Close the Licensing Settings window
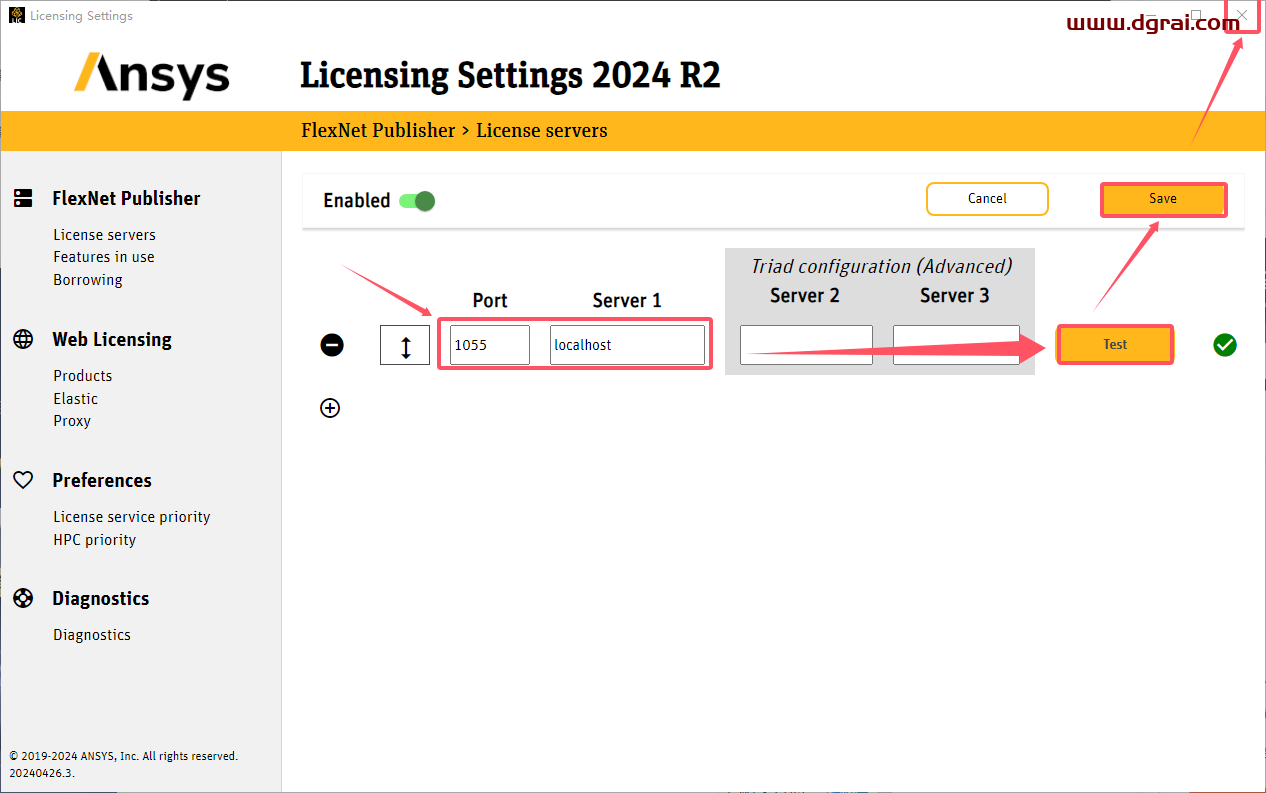 (1242, 15)
